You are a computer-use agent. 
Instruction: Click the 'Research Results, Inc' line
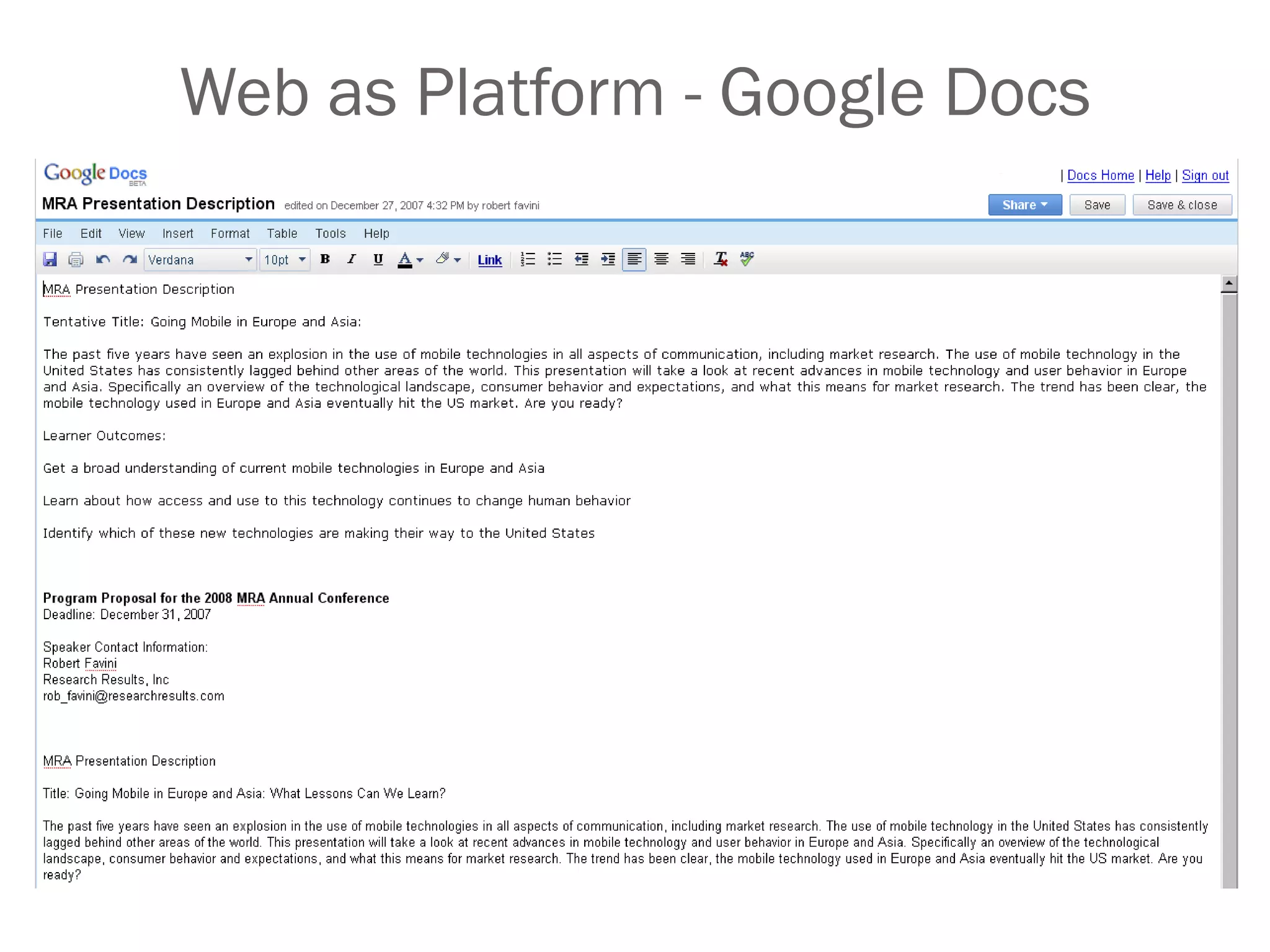tap(105, 679)
